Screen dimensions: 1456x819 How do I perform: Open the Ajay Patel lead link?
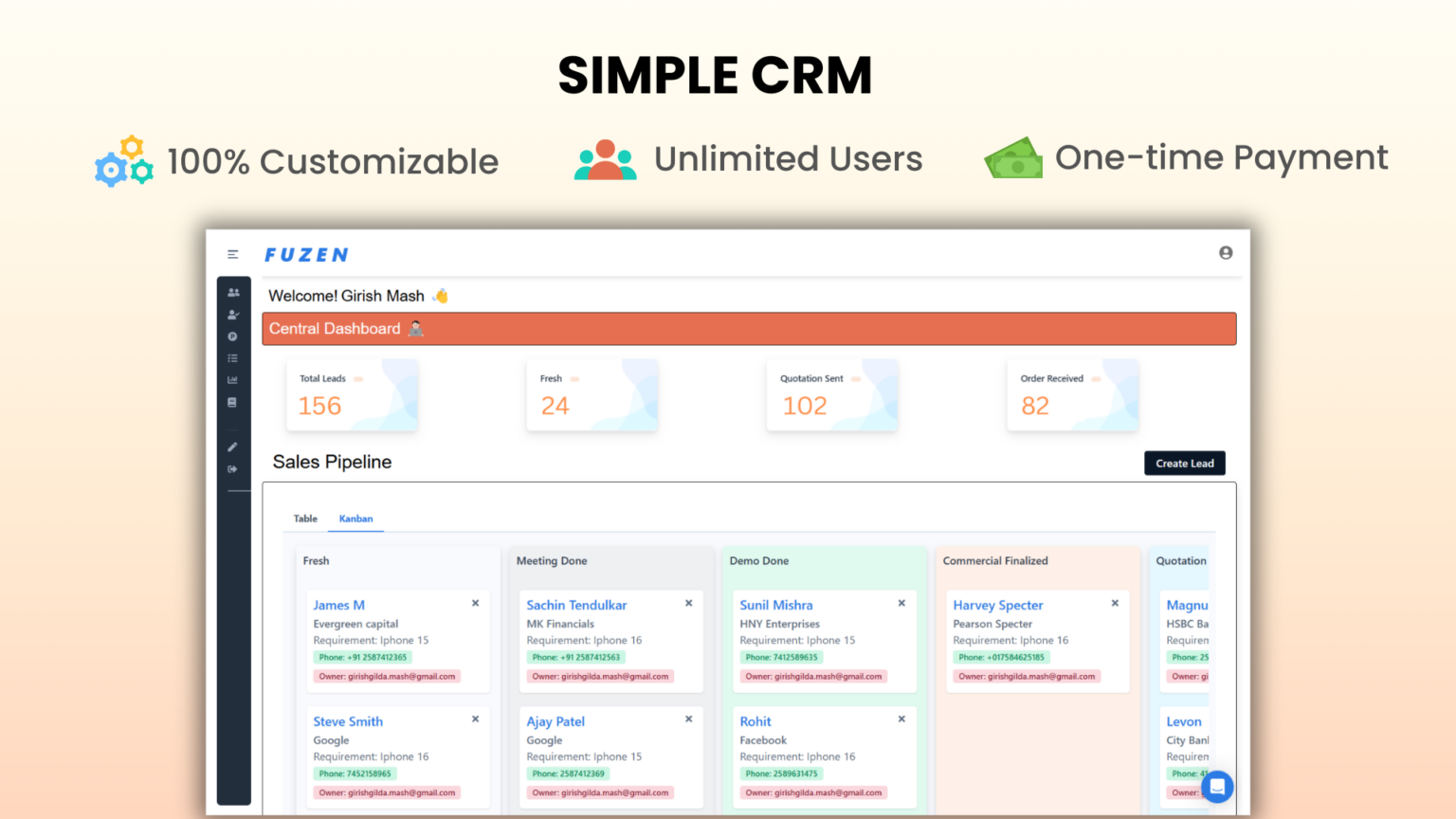555,721
